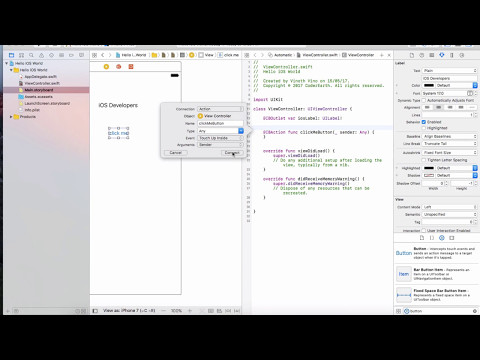Open the Issue navigator warning icon

pos(41,55)
